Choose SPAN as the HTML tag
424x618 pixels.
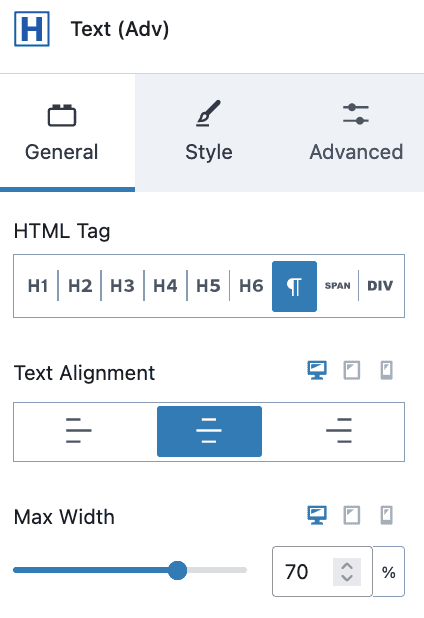click(x=338, y=286)
